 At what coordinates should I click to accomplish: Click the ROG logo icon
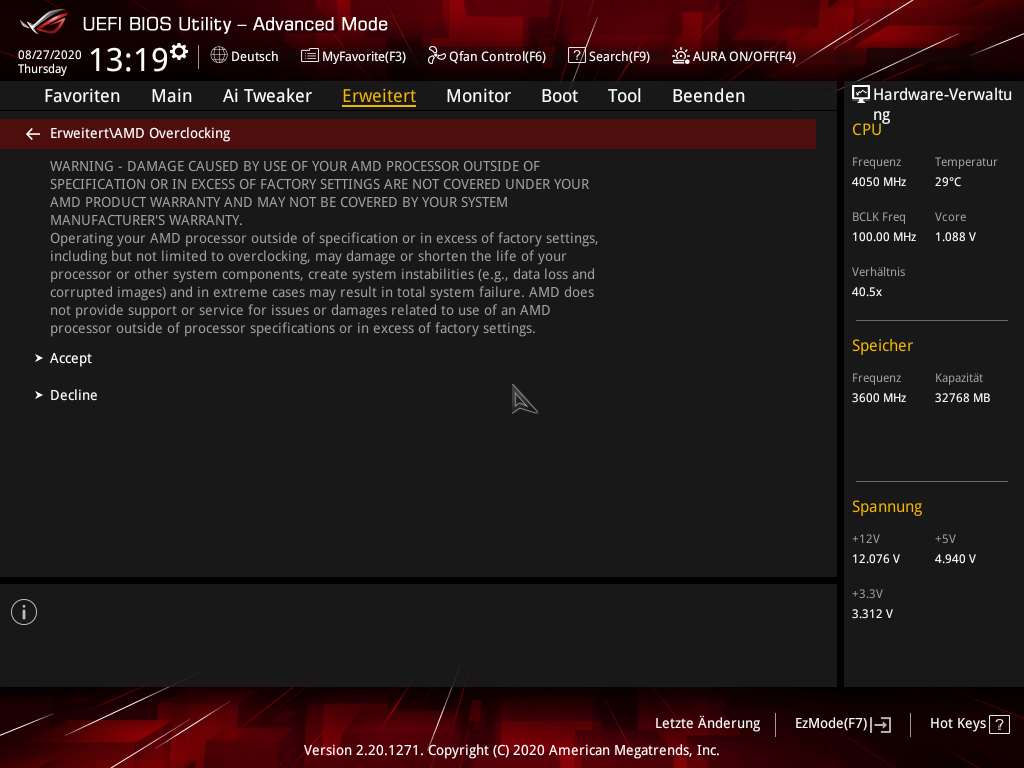click(43, 22)
